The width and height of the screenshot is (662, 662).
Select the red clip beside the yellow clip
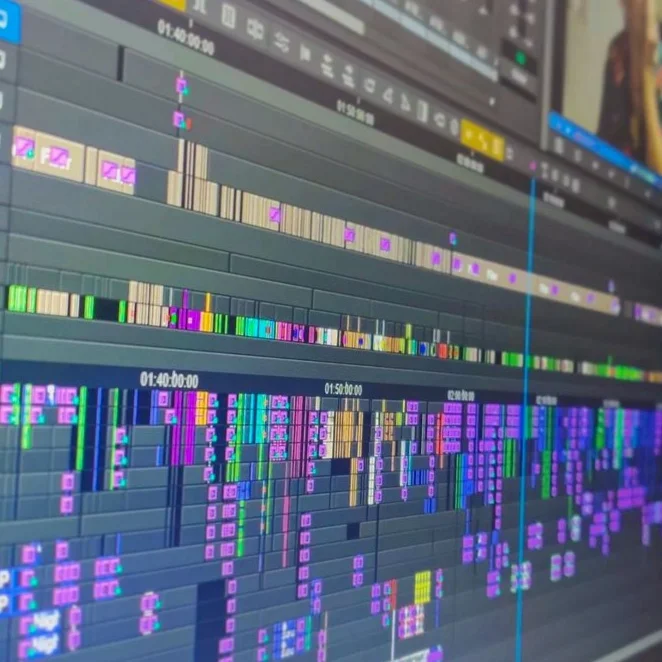[x=393, y=594]
